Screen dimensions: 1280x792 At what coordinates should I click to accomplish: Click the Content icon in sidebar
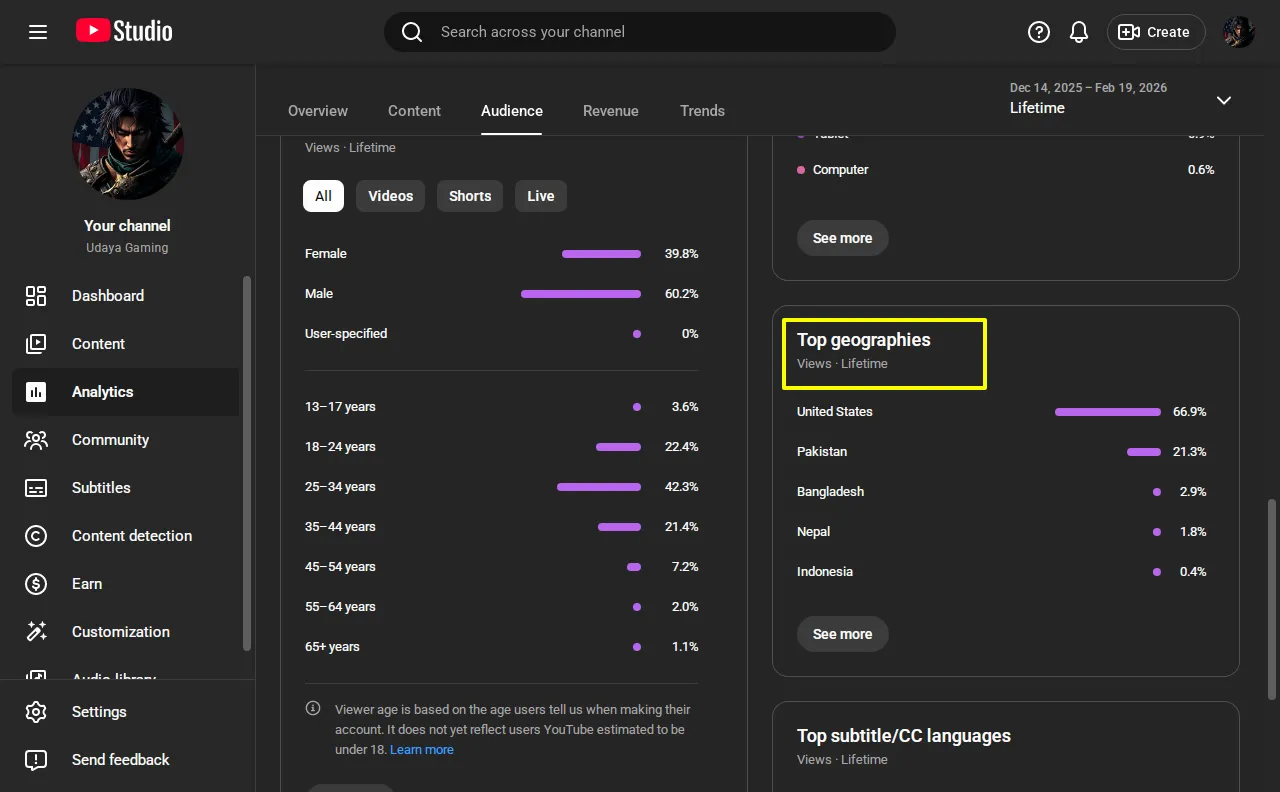pos(36,344)
